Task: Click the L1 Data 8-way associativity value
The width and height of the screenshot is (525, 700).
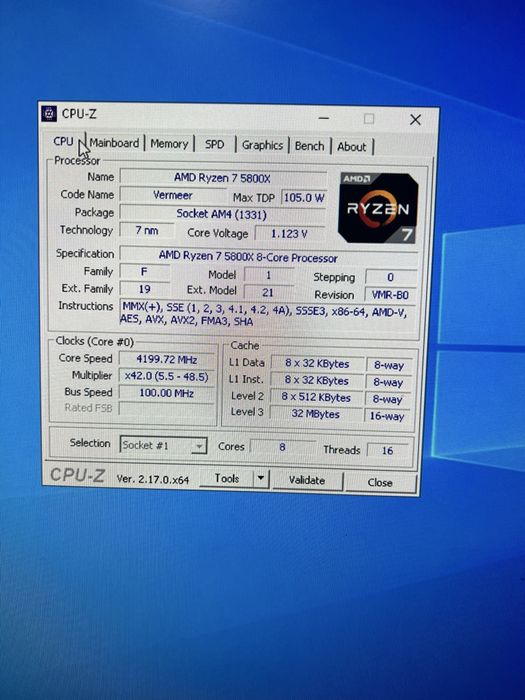Action: pos(389,366)
